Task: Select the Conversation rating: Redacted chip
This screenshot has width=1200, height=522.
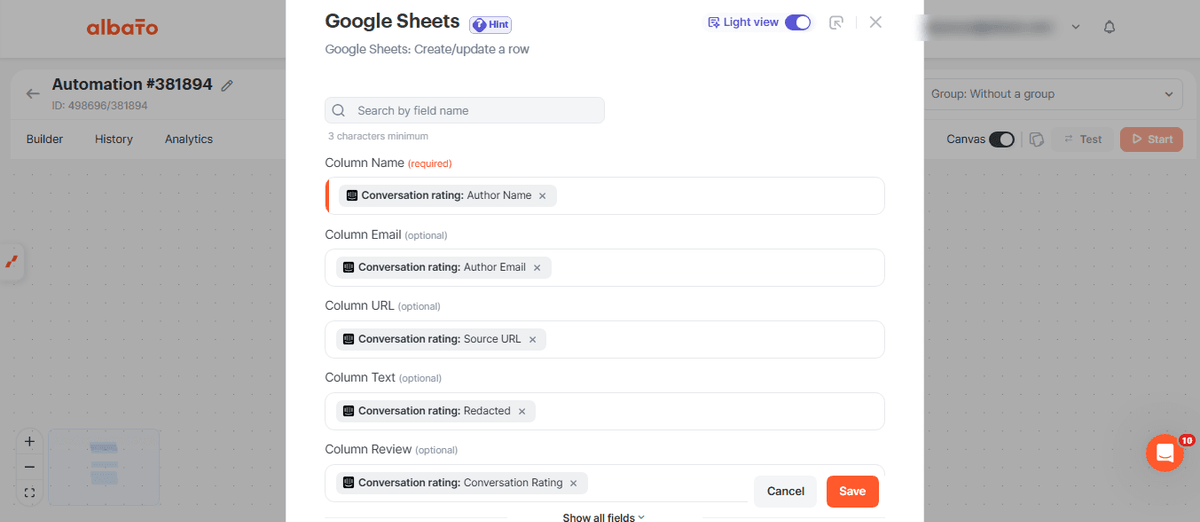Action: click(x=436, y=411)
